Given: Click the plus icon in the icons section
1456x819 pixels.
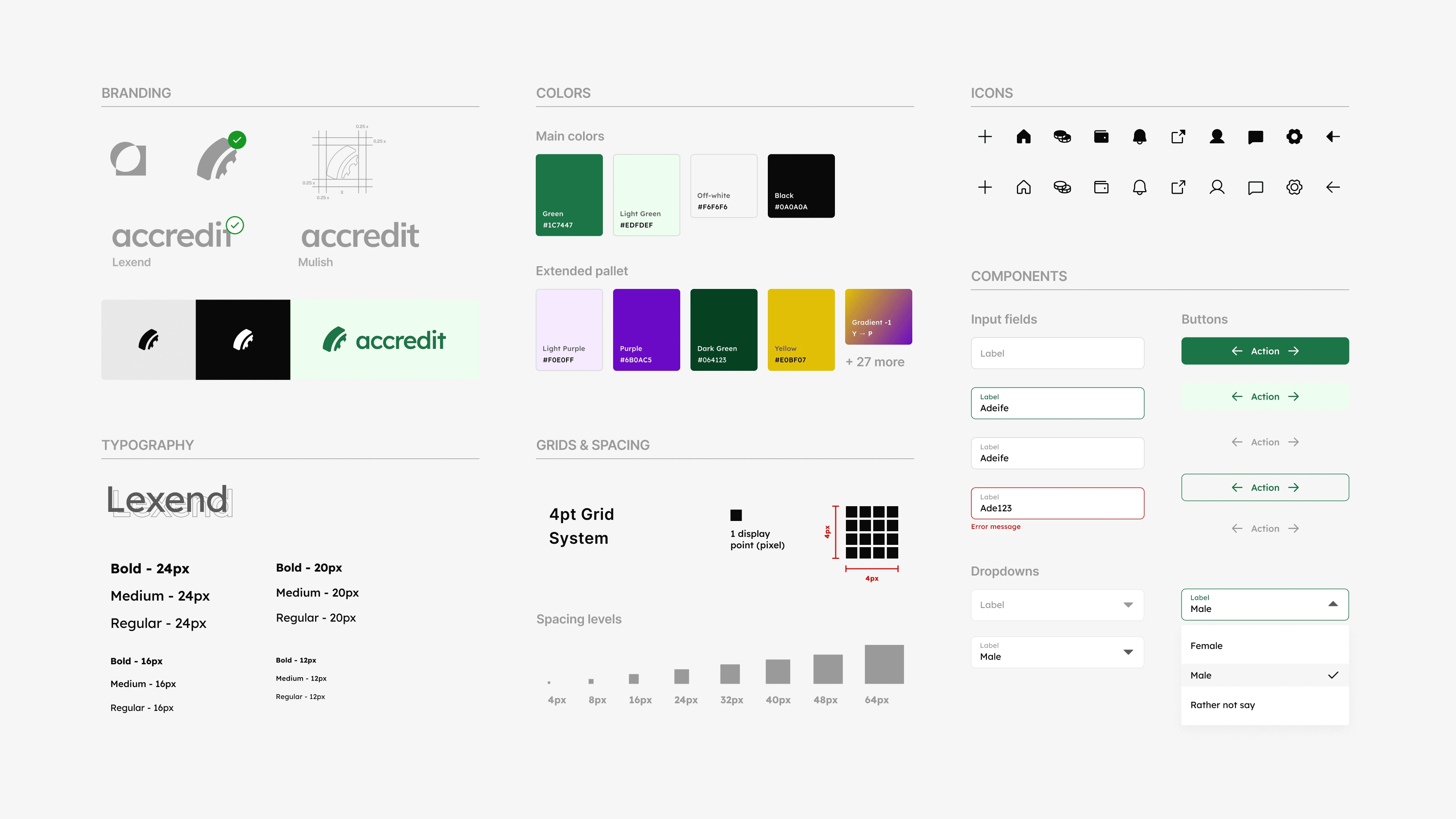Looking at the screenshot, I should pos(985,136).
